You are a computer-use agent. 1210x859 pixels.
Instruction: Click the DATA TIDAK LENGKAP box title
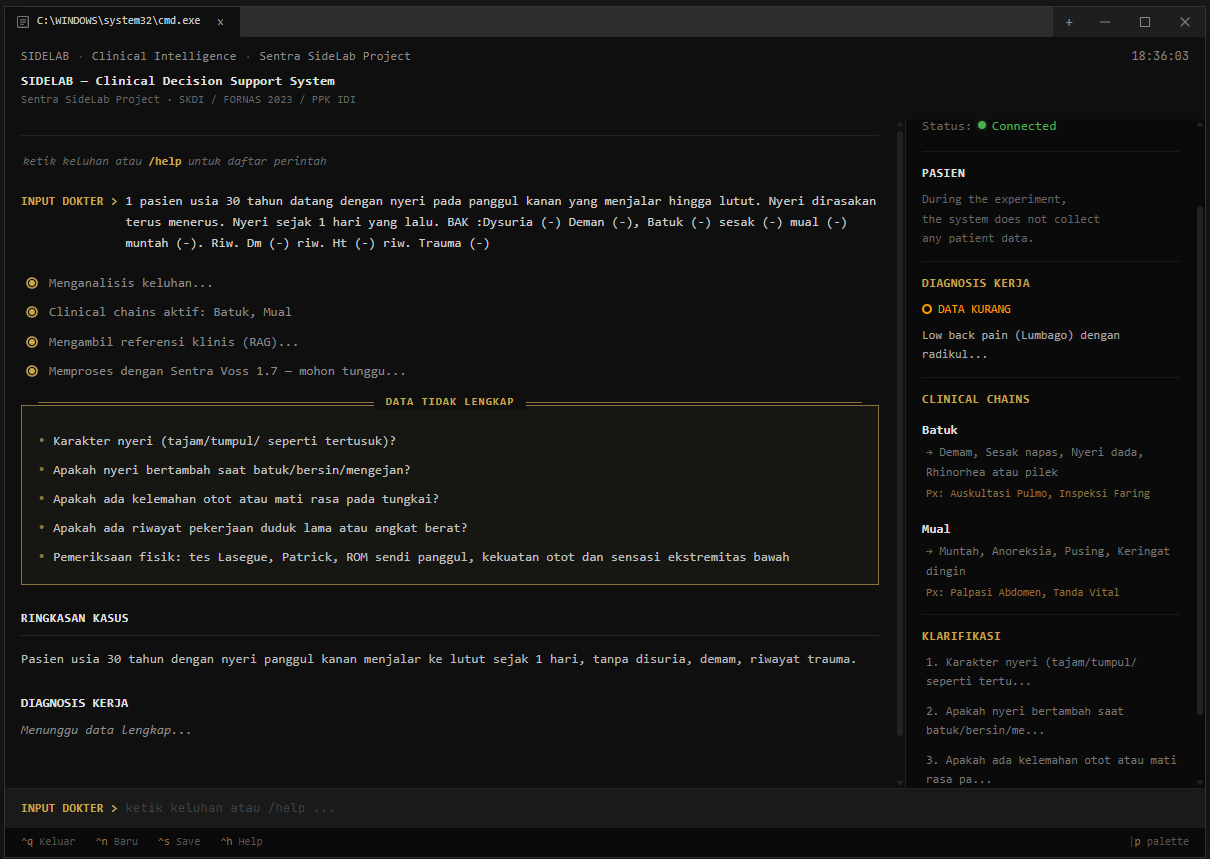tap(449, 402)
